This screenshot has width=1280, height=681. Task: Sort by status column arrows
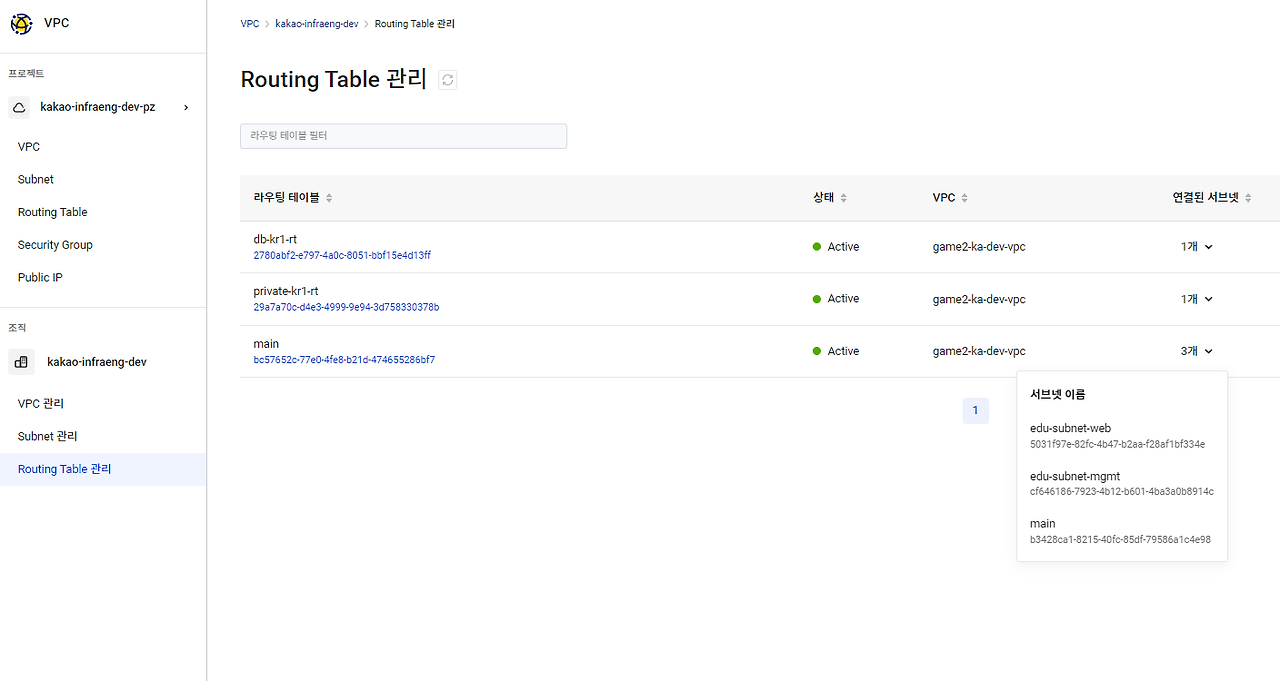843,198
